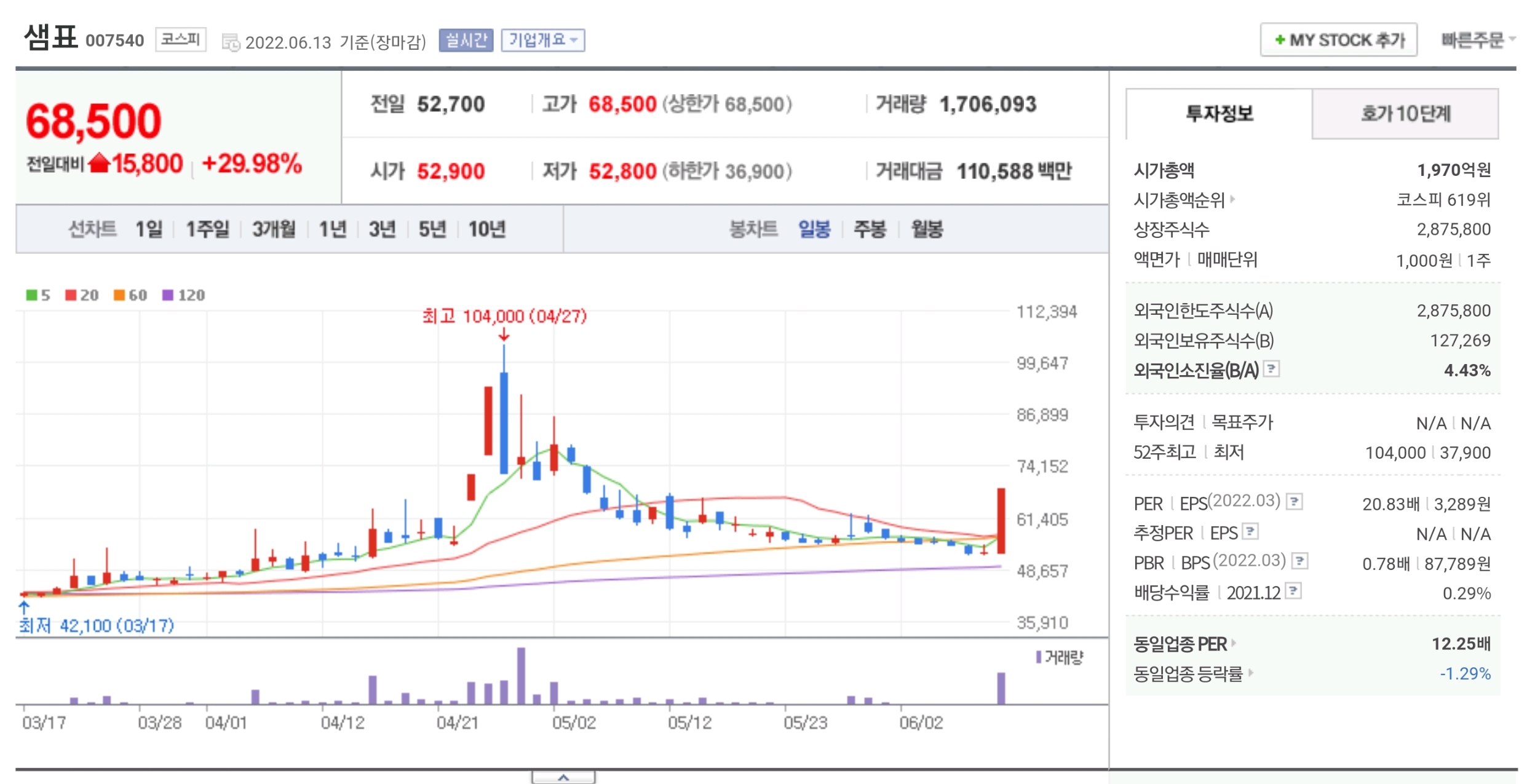Open the 기업개요 dropdown

coord(542,41)
